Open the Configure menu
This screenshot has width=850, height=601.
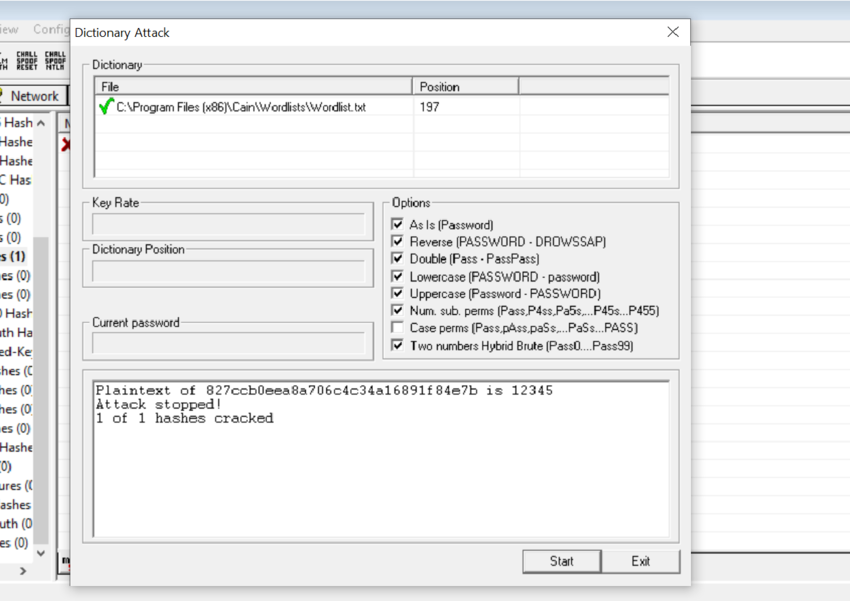(x=50, y=29)
